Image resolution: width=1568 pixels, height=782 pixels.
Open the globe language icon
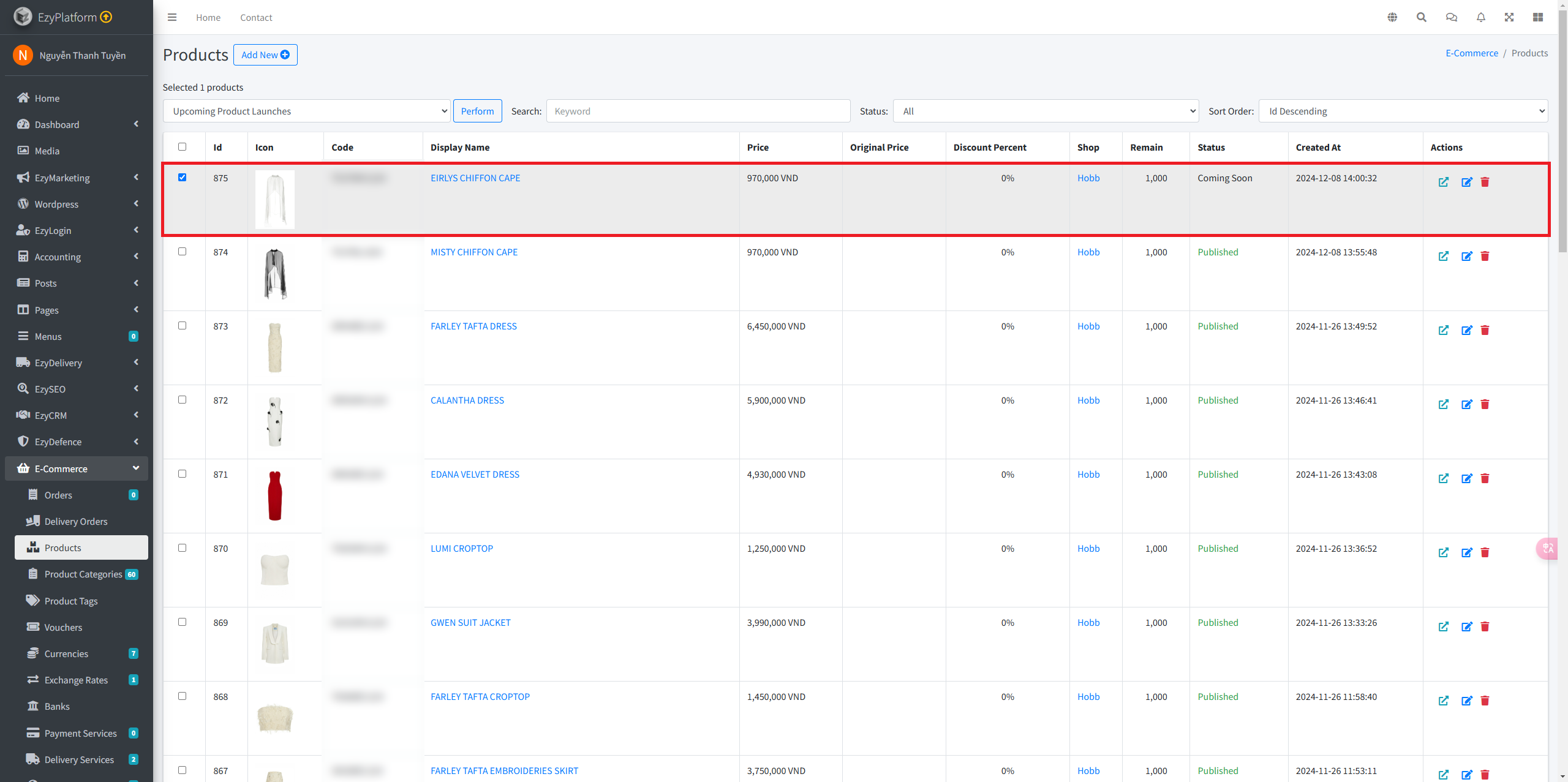1392,17
